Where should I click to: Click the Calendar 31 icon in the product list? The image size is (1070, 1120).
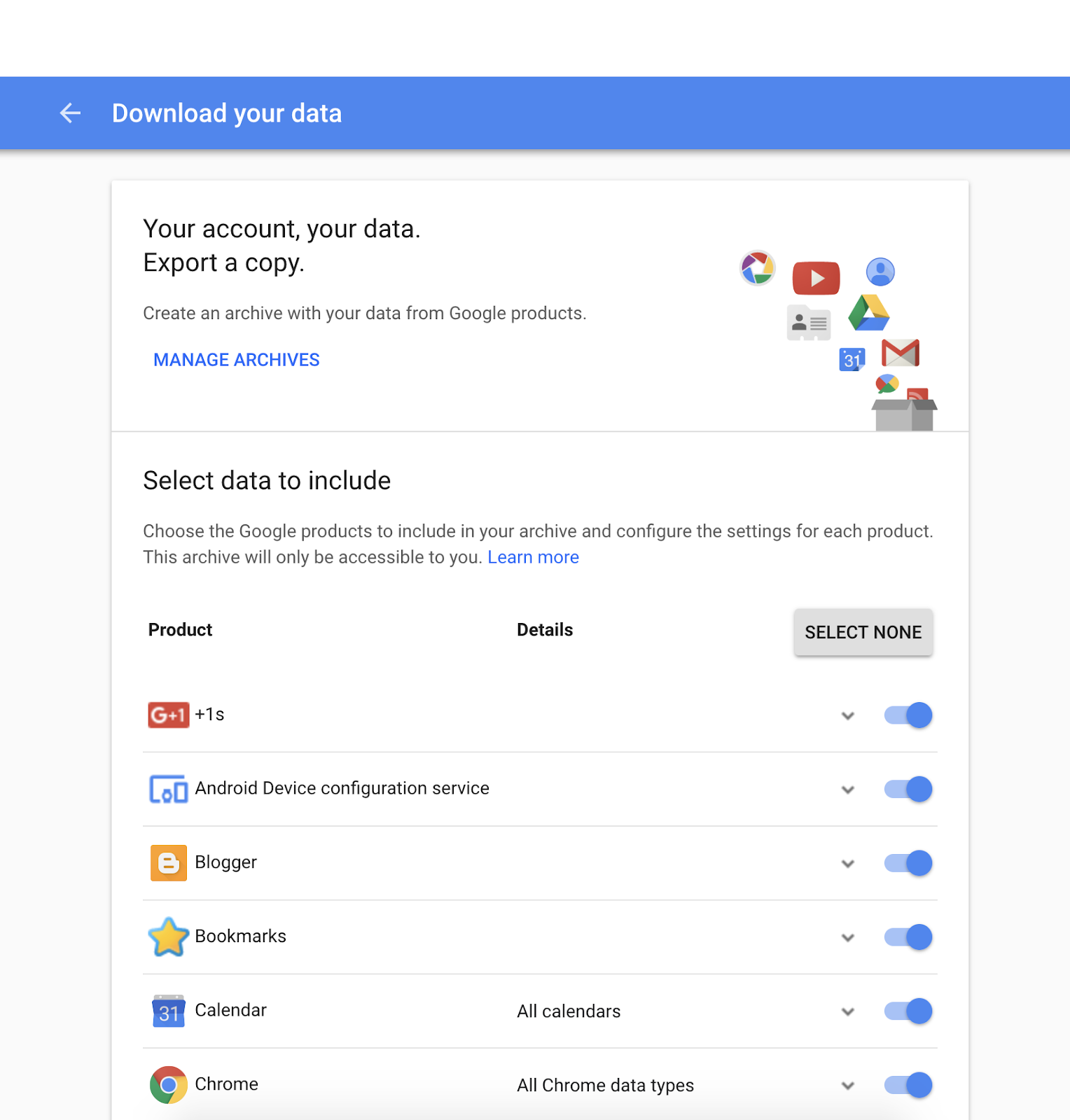(169, 1011)
